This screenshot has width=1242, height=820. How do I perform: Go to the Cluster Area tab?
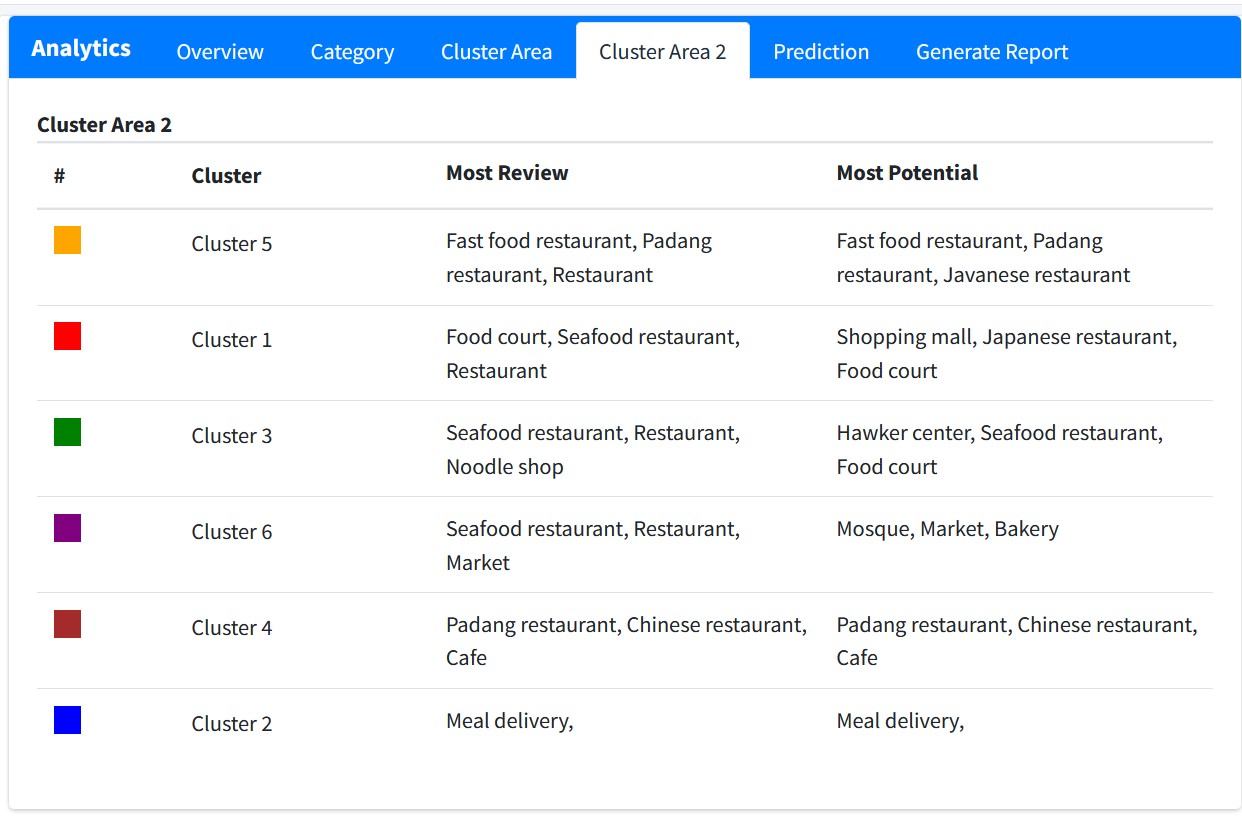[496, 52]
